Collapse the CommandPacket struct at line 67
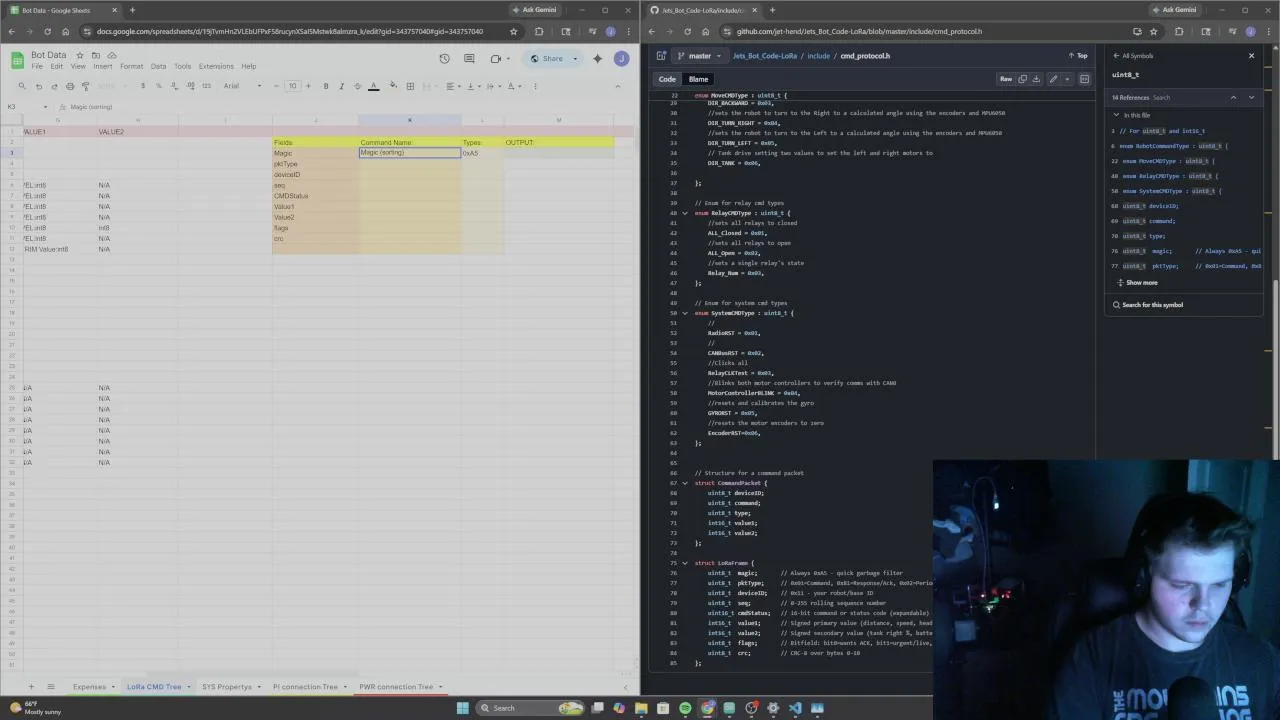This screenshot has height=720, width=1280. [685, 483]
